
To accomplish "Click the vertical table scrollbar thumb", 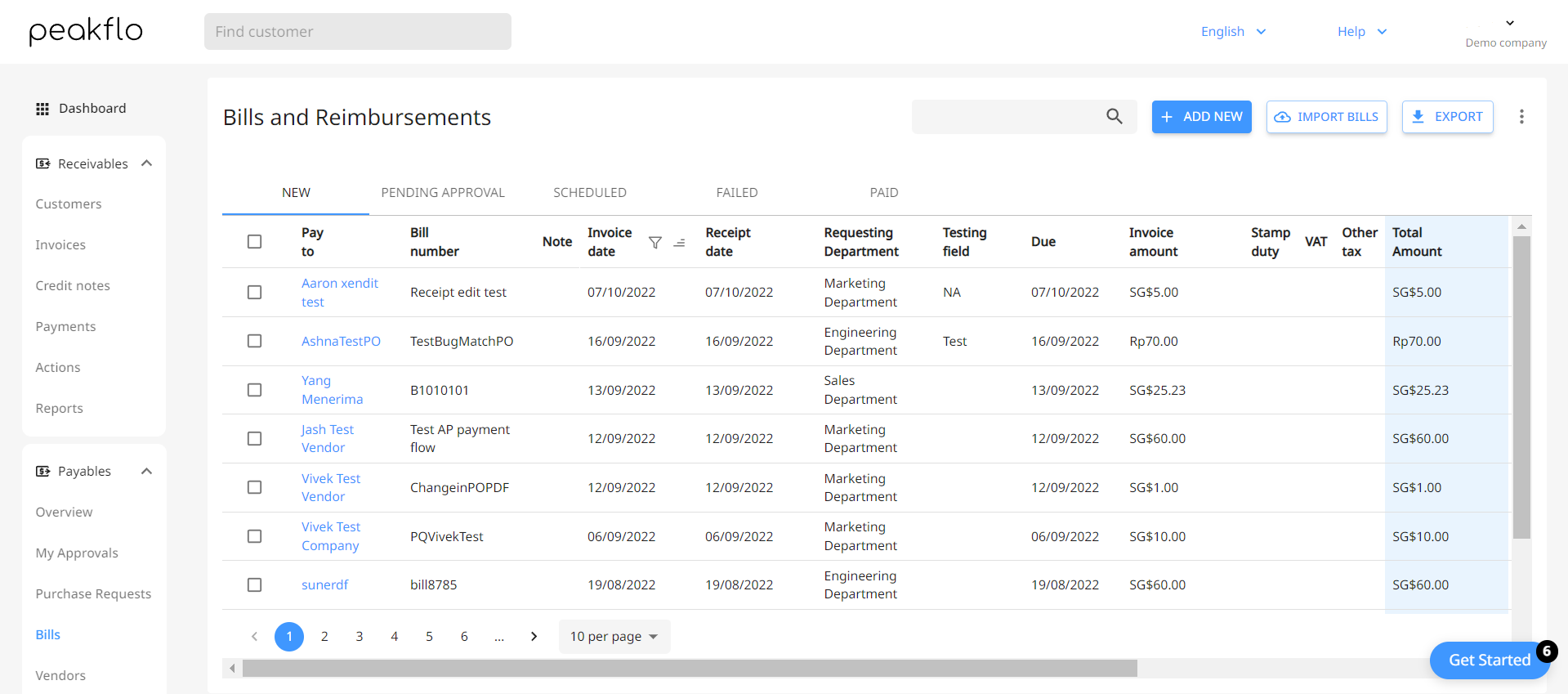I will (x=1521, y=387).
